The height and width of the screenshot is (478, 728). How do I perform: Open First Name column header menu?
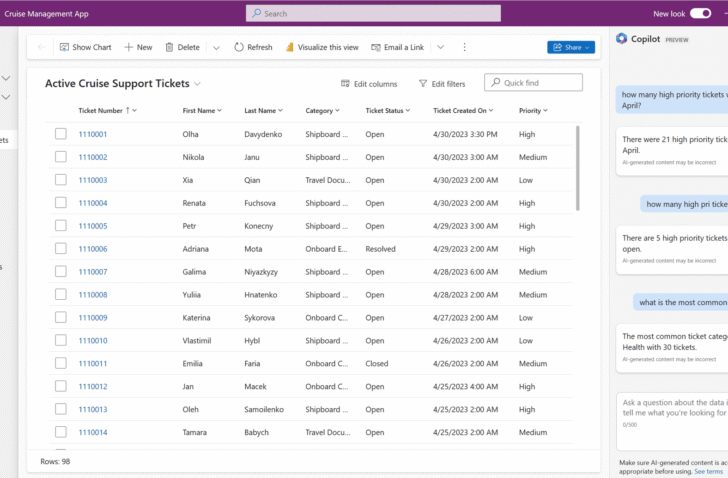202,110
